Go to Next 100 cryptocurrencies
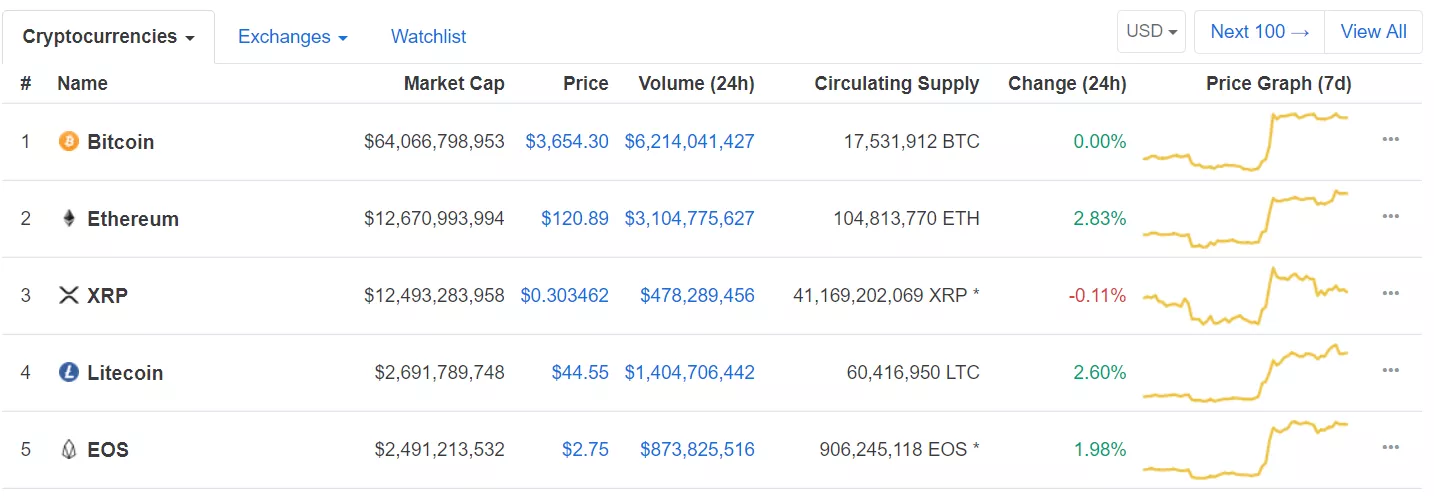 click(1259, 32)
